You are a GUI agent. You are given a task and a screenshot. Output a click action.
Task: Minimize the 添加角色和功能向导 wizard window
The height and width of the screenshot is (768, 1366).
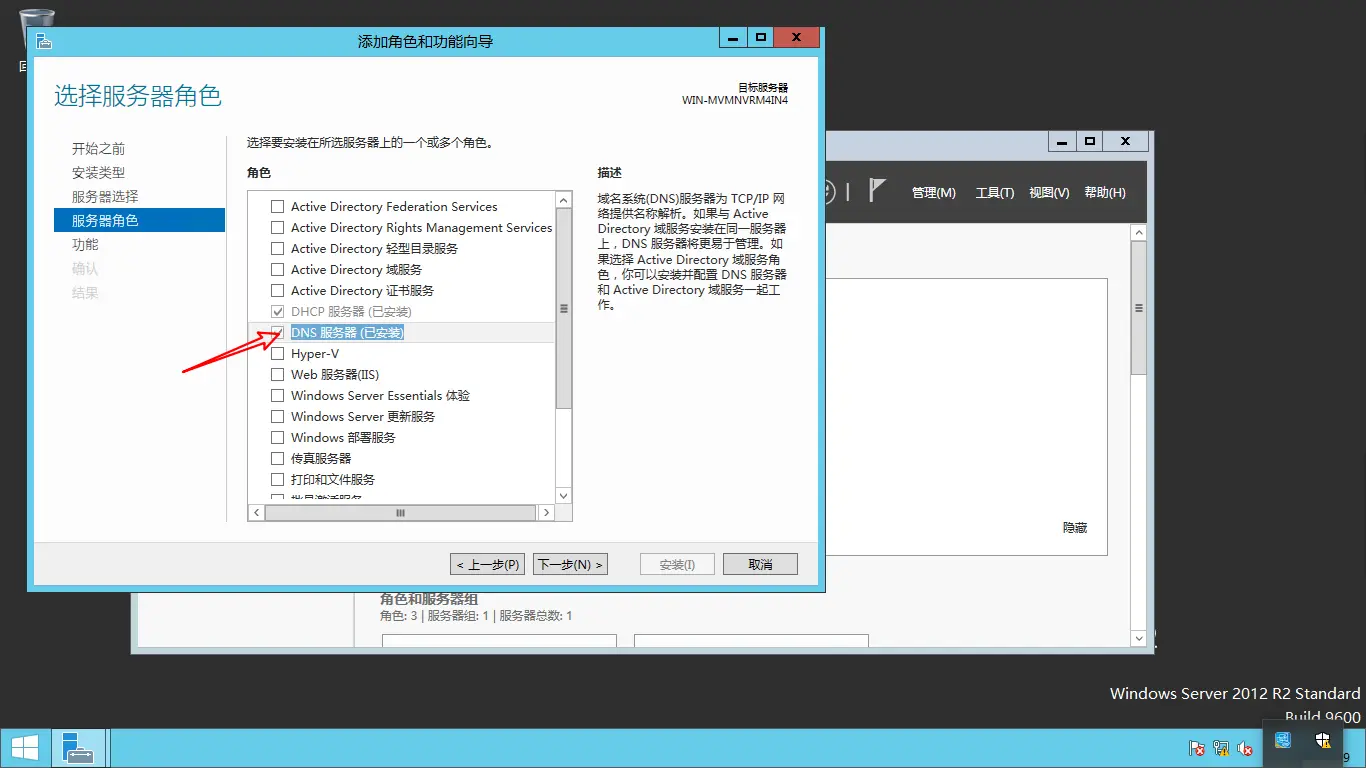point(733,37)
